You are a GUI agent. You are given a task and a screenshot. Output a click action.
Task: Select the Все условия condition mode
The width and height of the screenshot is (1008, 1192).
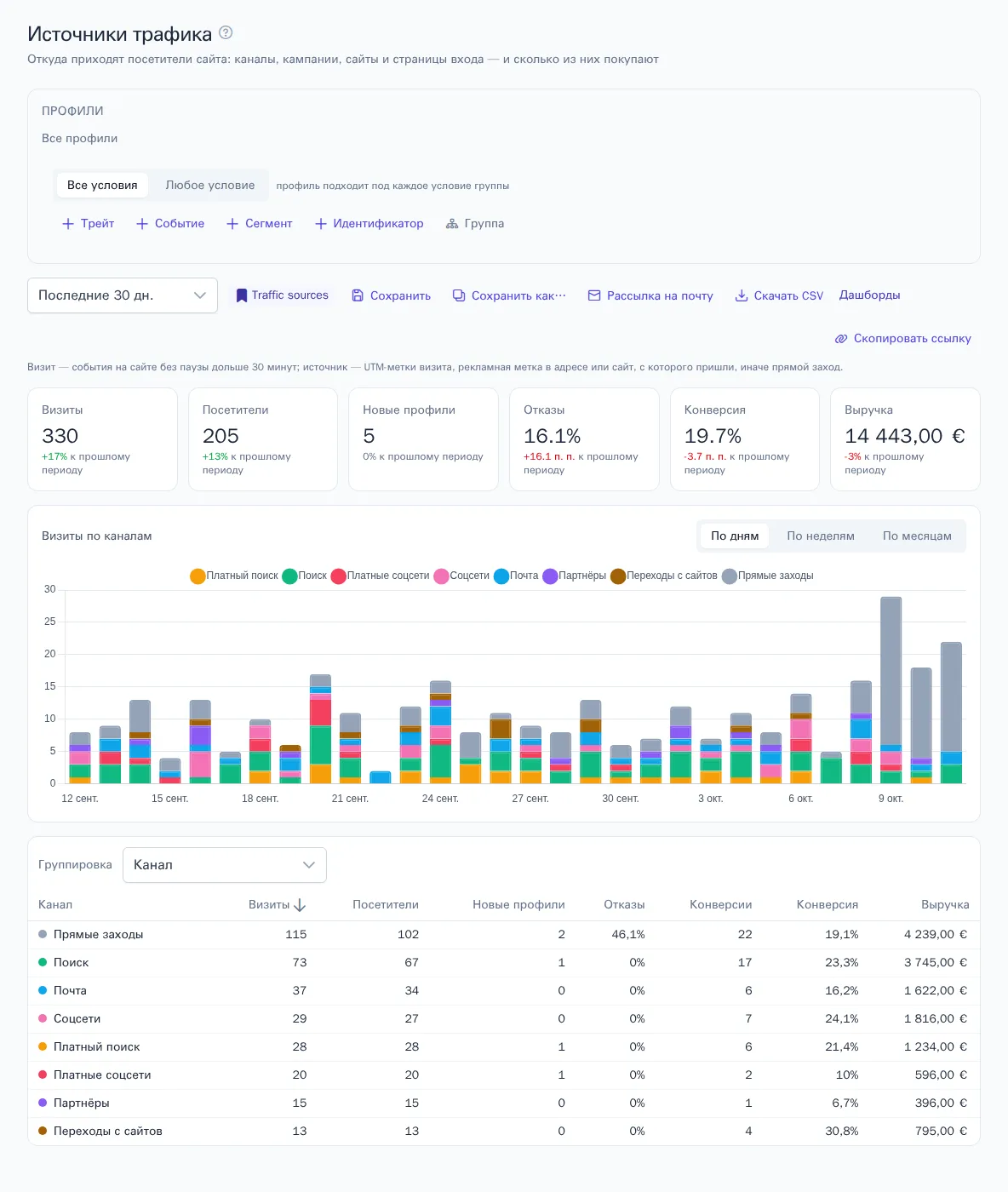(x=102, y=186)
